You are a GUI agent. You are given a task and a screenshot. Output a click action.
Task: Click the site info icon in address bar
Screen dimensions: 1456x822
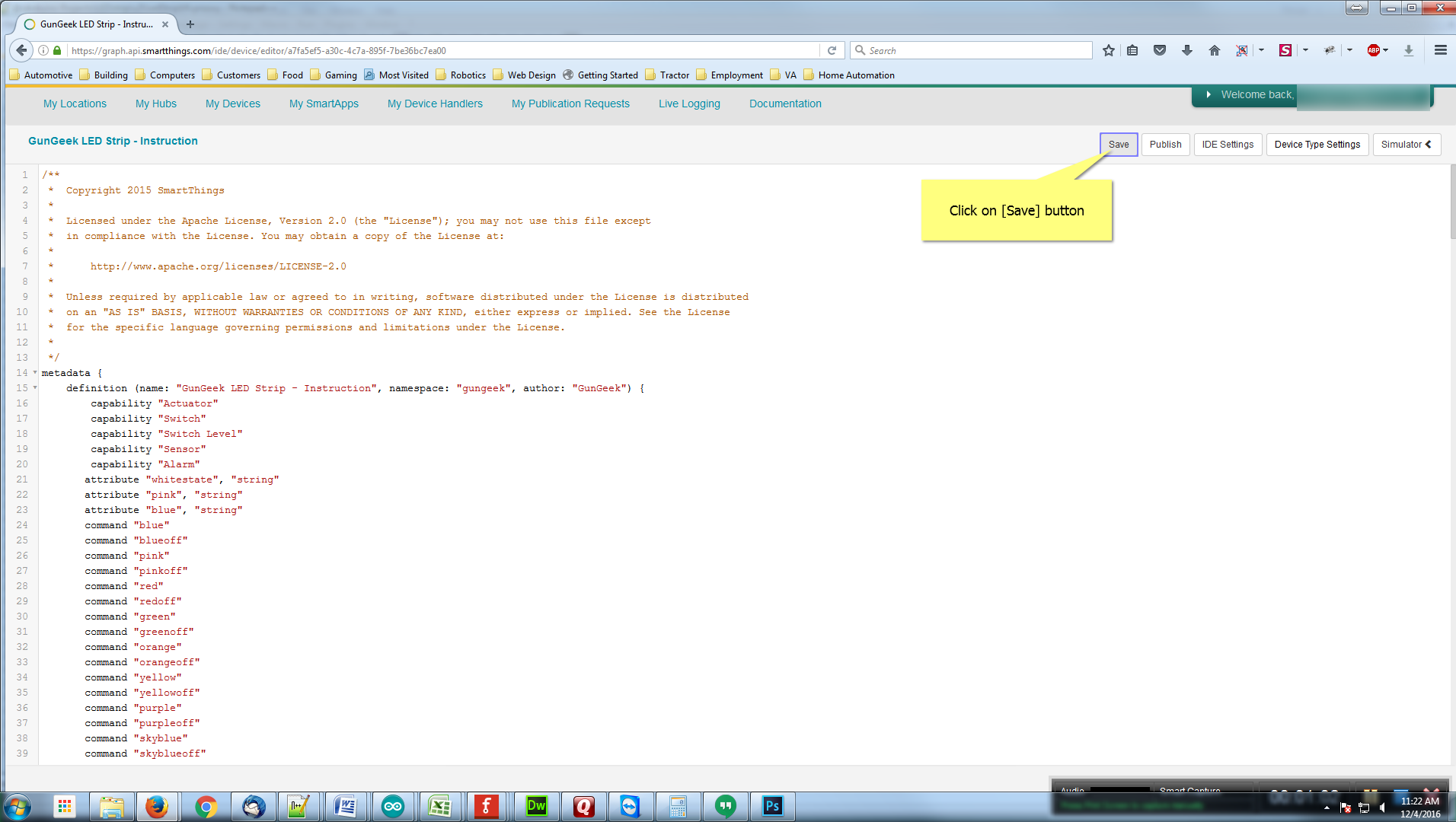click(43, 50)
